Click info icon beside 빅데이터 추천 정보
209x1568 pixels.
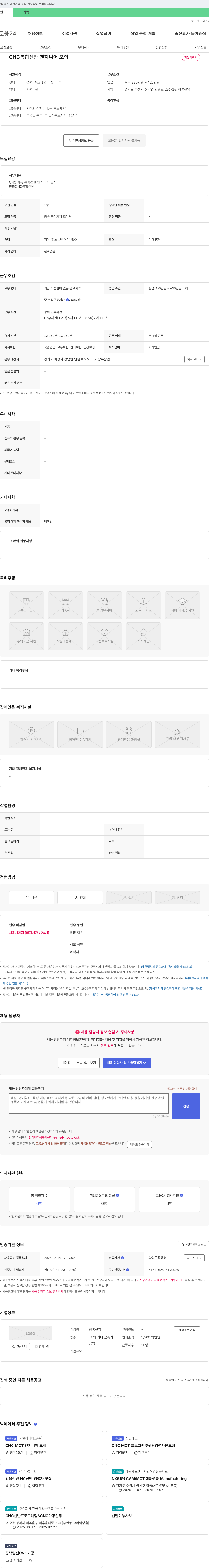pyautogui.click(x=35, y=1424)
